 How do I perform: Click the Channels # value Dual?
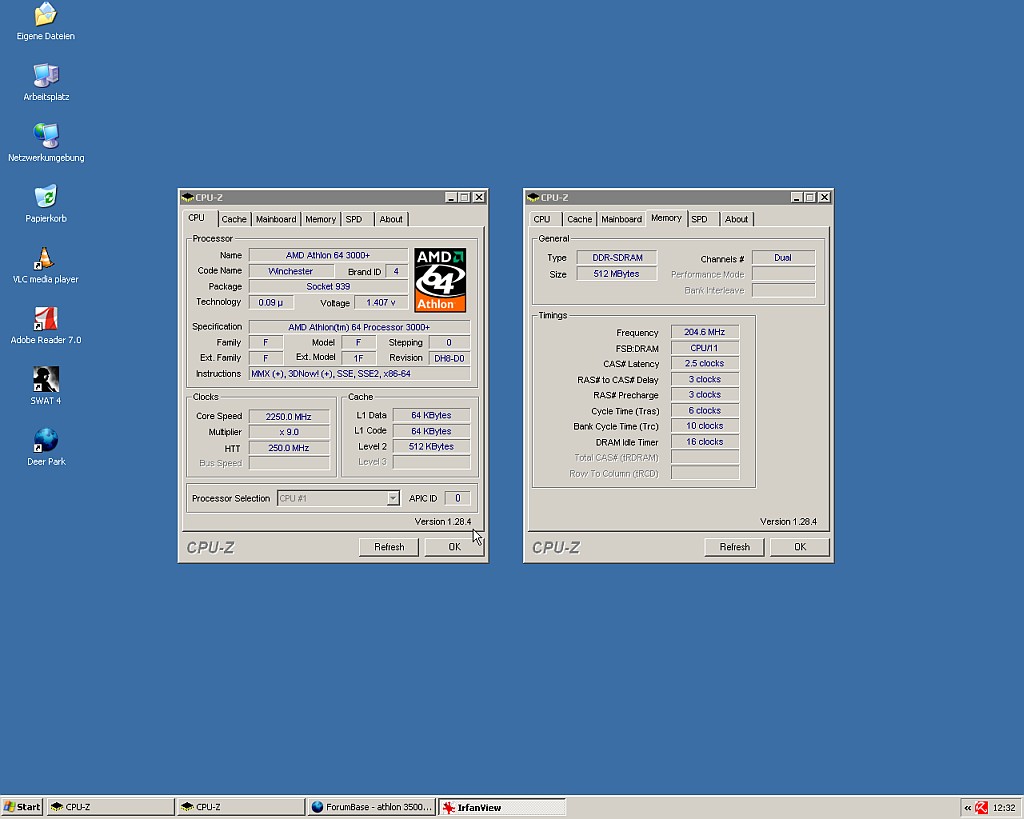(x=783, y=257)
